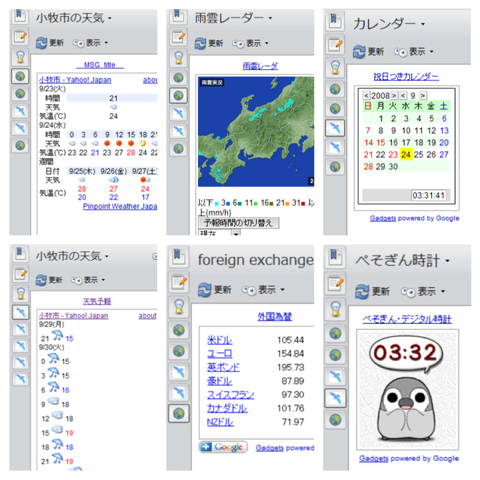Screen dimensions: 480x480
Task: Click the bookmark page icon in 雨雲レーダー panel
Action: [x=178, y=16]
